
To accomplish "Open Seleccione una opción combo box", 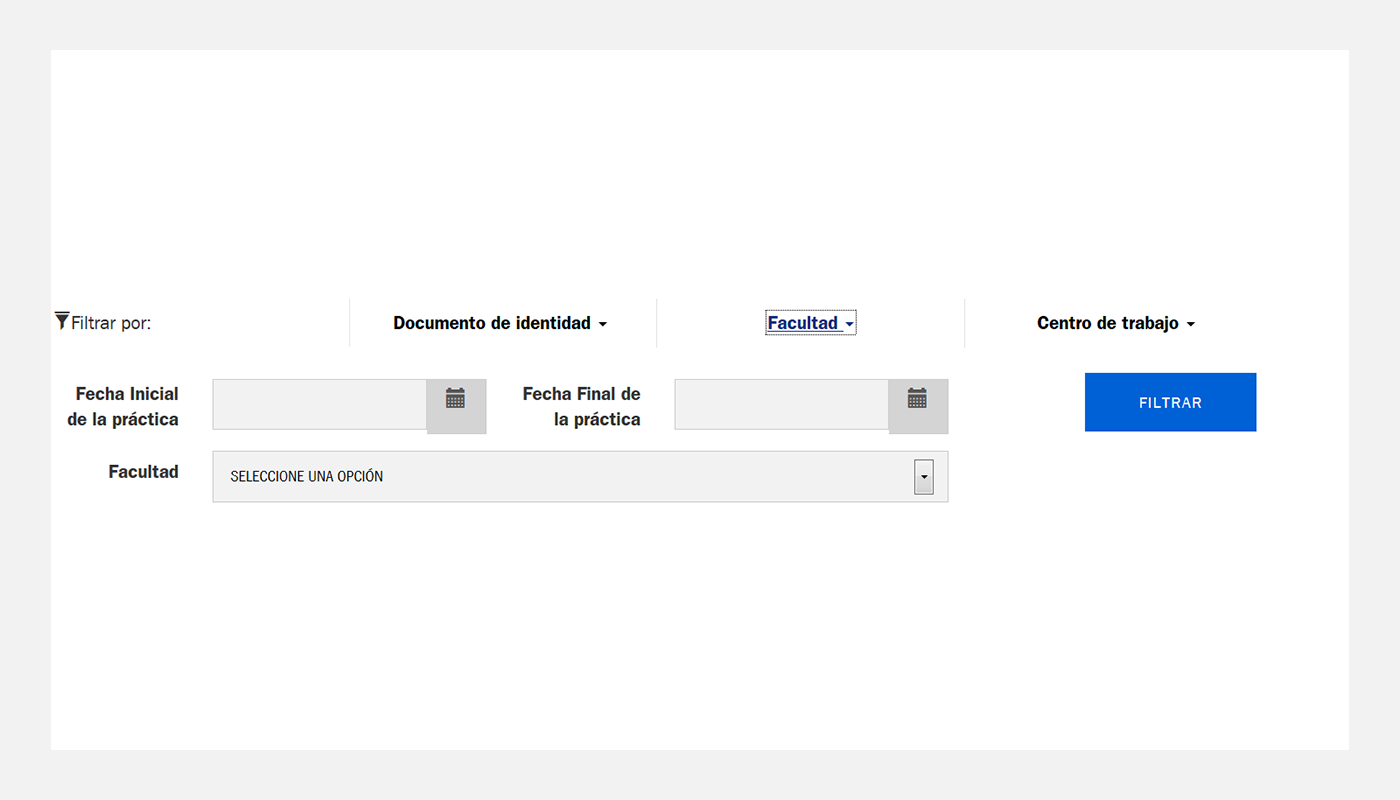I will click(x=580, y=476).
